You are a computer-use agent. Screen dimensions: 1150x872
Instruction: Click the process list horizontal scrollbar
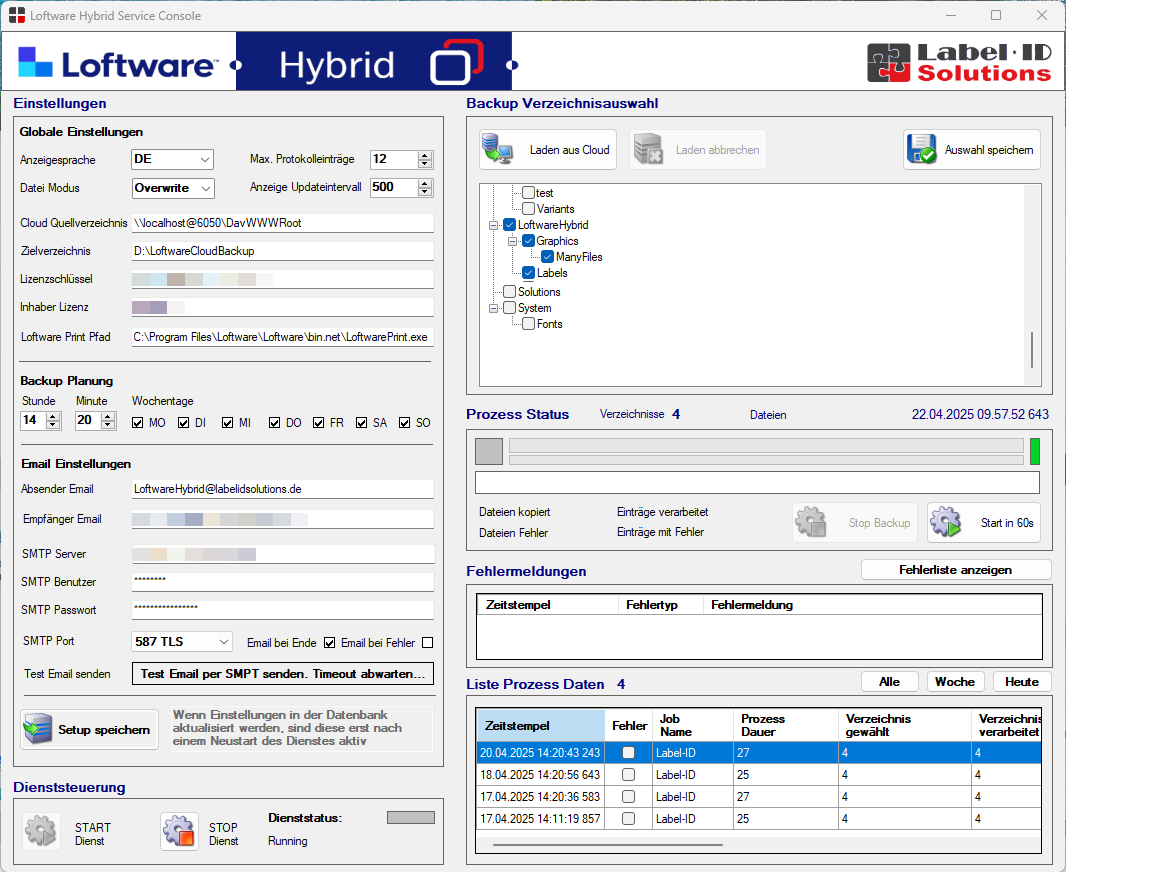point(608,845)
